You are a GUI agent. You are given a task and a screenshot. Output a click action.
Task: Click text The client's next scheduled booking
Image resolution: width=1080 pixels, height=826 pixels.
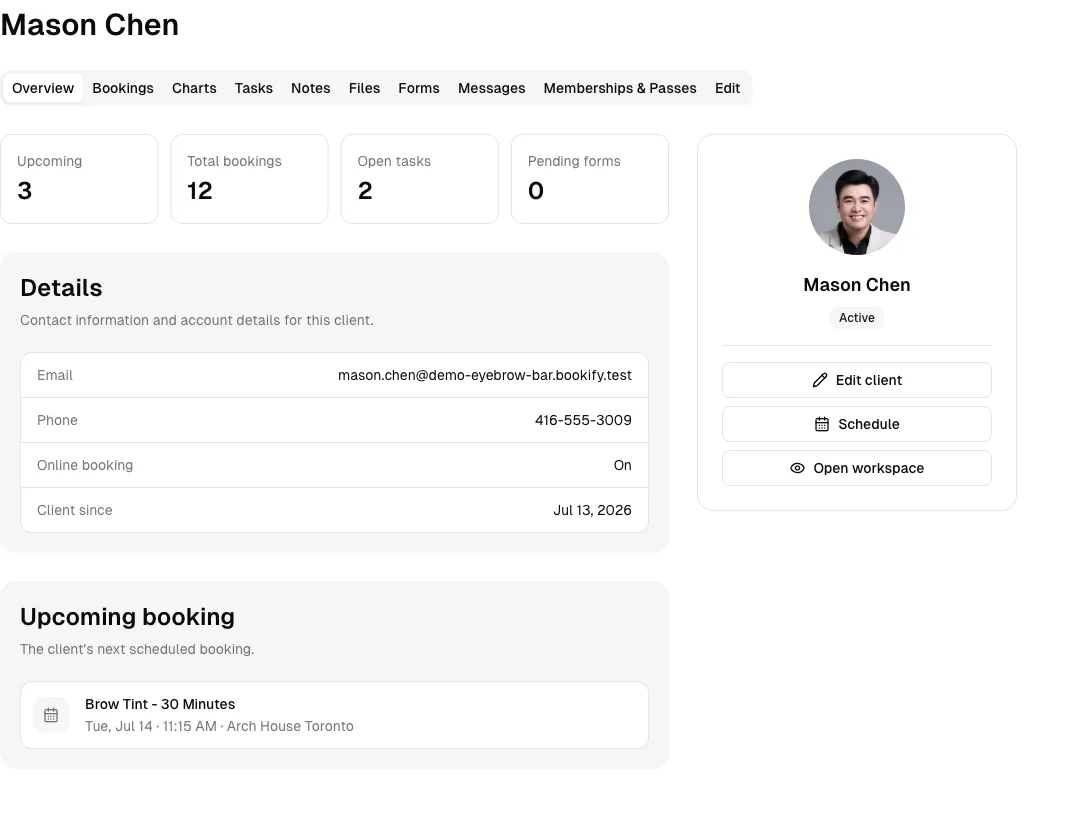point(137,649)
